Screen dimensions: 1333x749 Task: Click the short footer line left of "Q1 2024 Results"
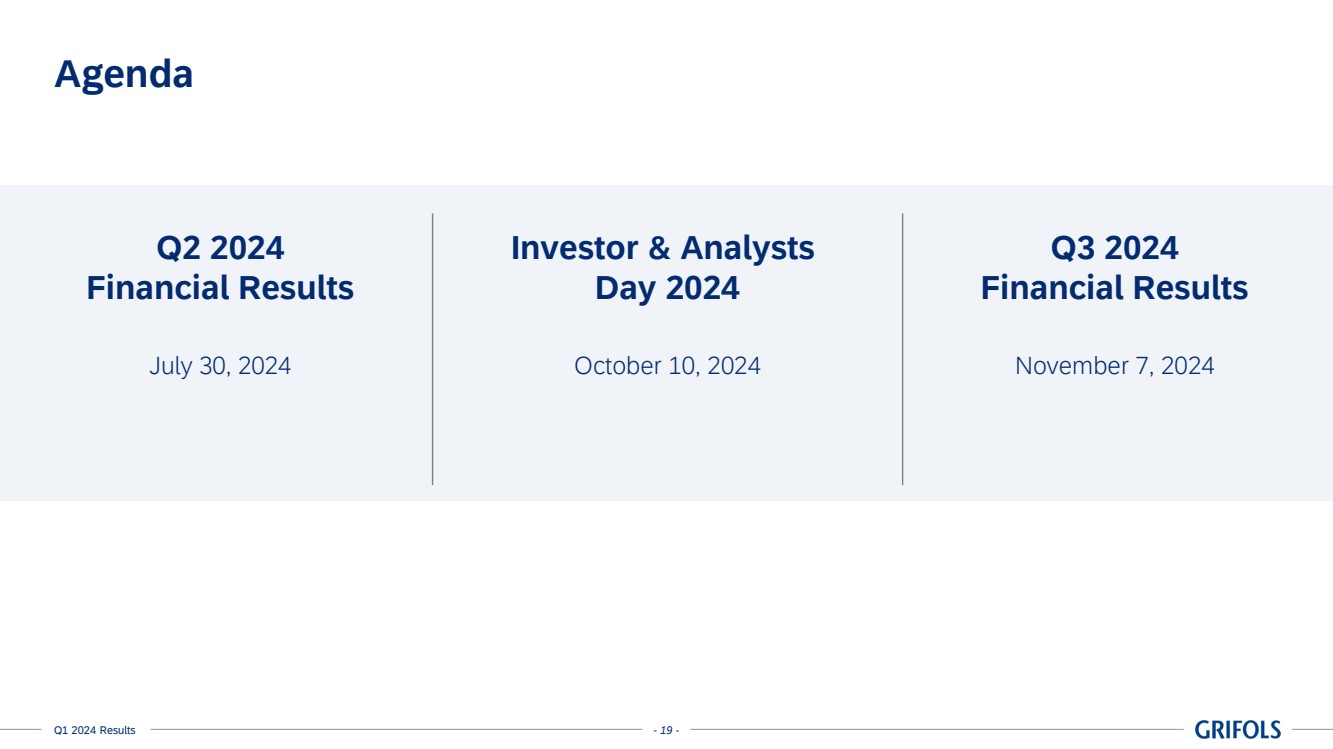(x=20, y=730)
